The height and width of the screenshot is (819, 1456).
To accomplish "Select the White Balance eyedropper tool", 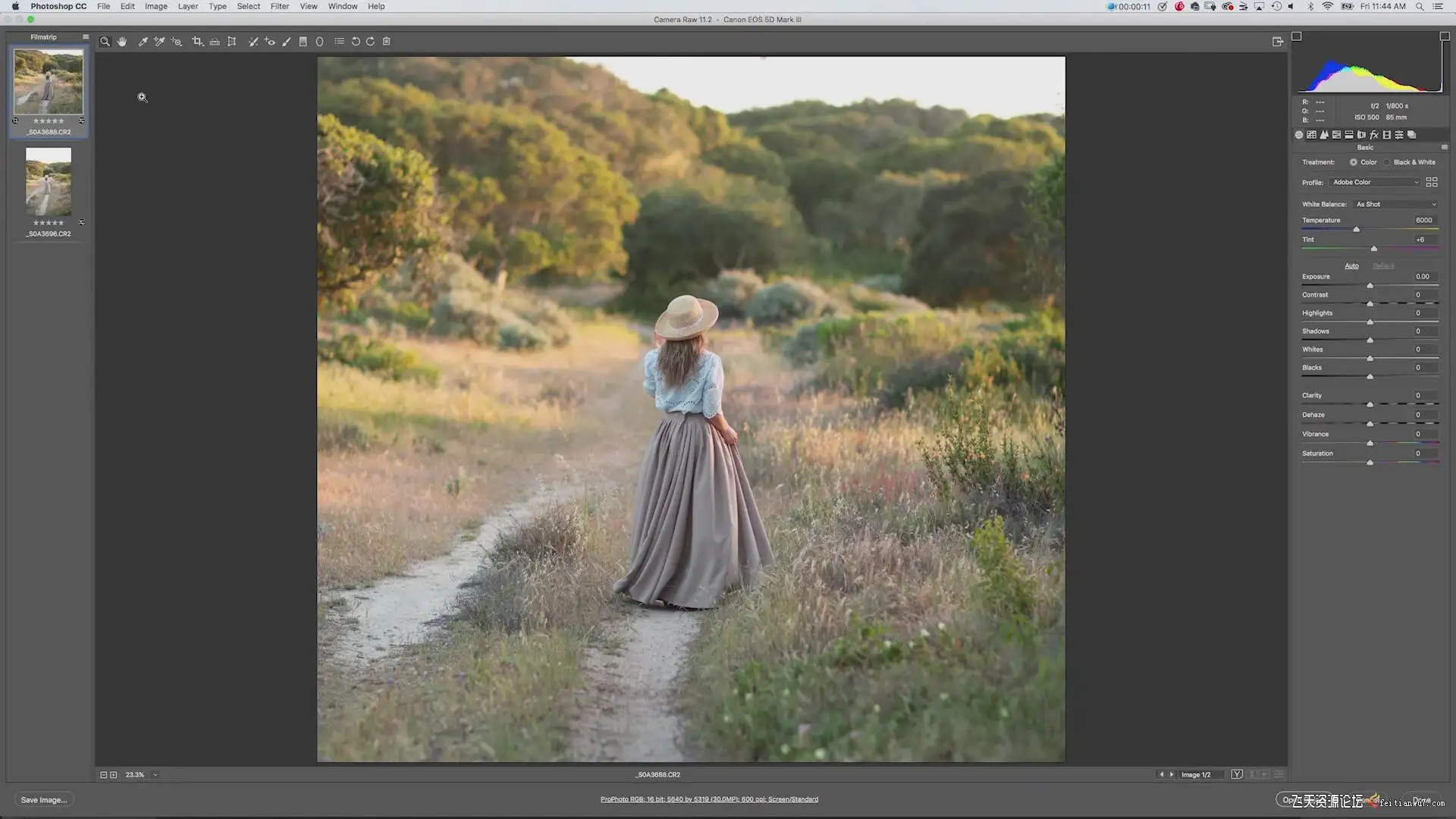I will click(143, 42).
